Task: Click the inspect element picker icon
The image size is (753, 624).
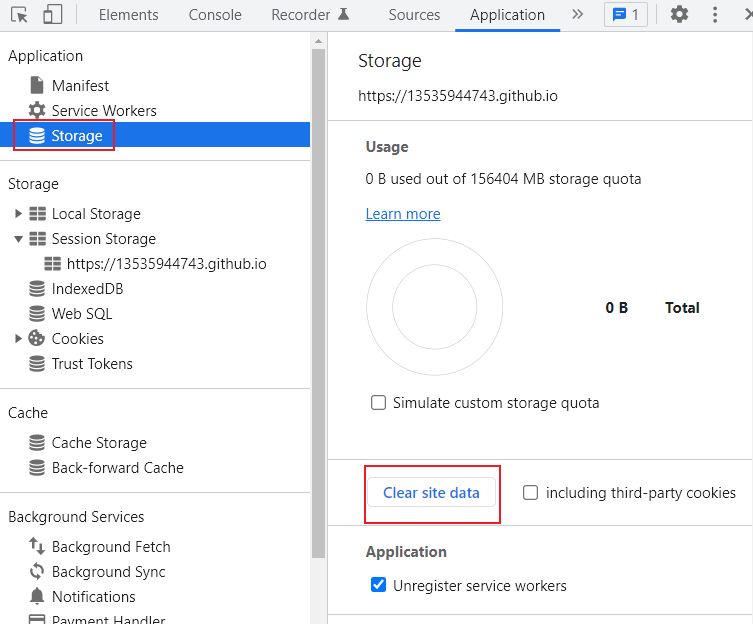Action: click(x=18, y=15)
